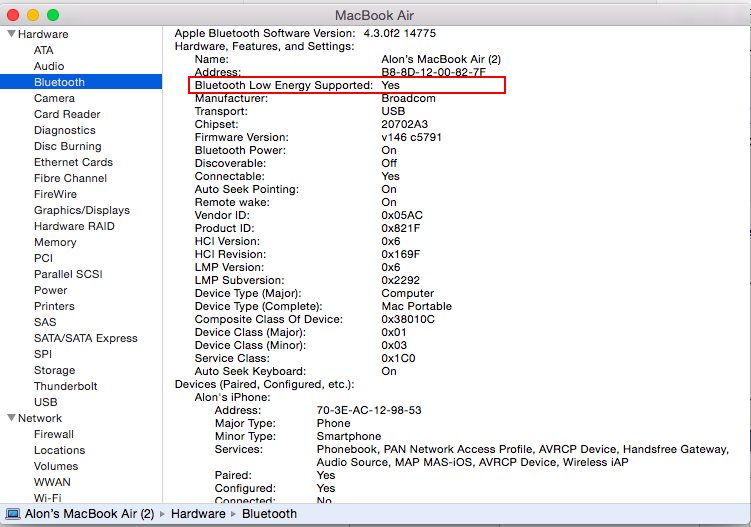Viewport: 751px width, 527px height.
Task: Open the Card Reader section
Action: coord(67,114)
